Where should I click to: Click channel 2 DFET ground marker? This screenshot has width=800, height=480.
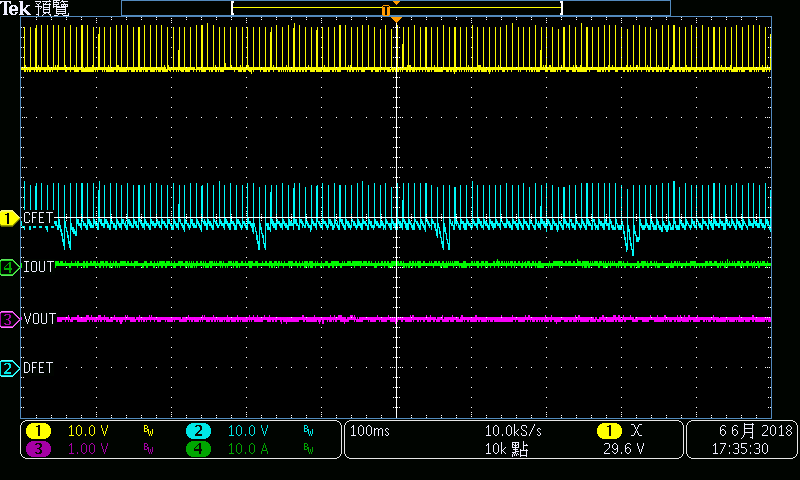[x=9, y=368]
